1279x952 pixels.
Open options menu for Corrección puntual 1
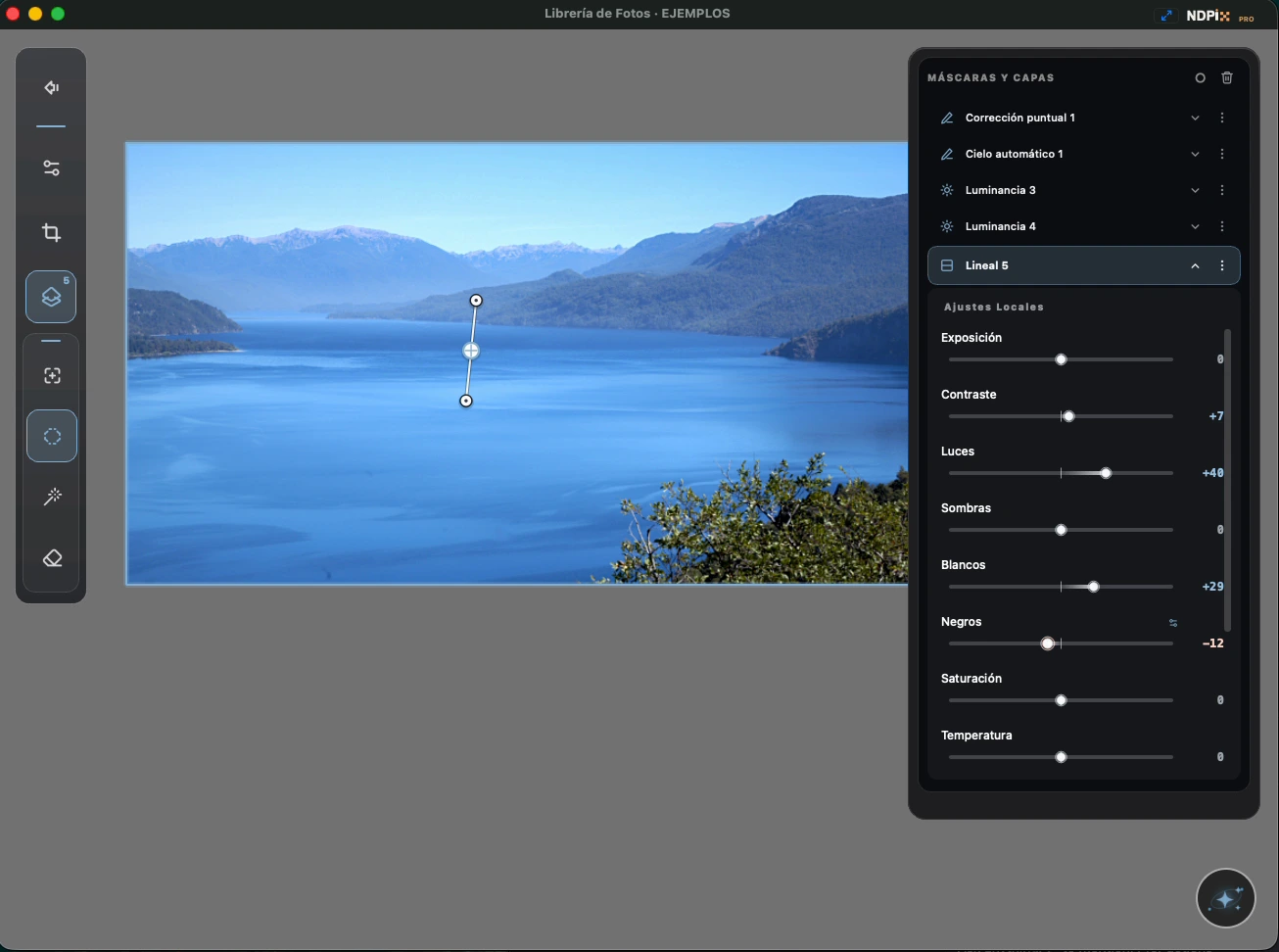tap(1222, 118)
